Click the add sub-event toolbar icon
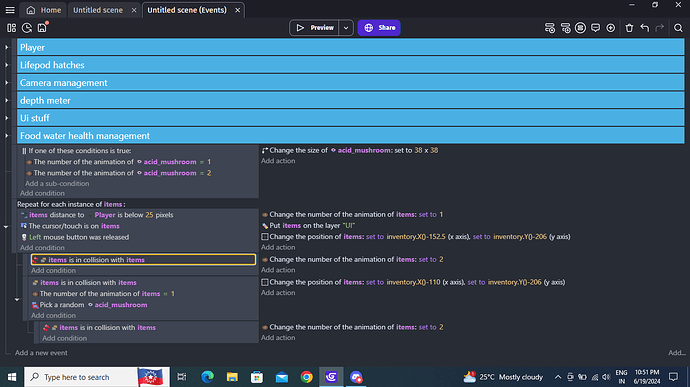690x387 pixels. [x=565, y=28]
